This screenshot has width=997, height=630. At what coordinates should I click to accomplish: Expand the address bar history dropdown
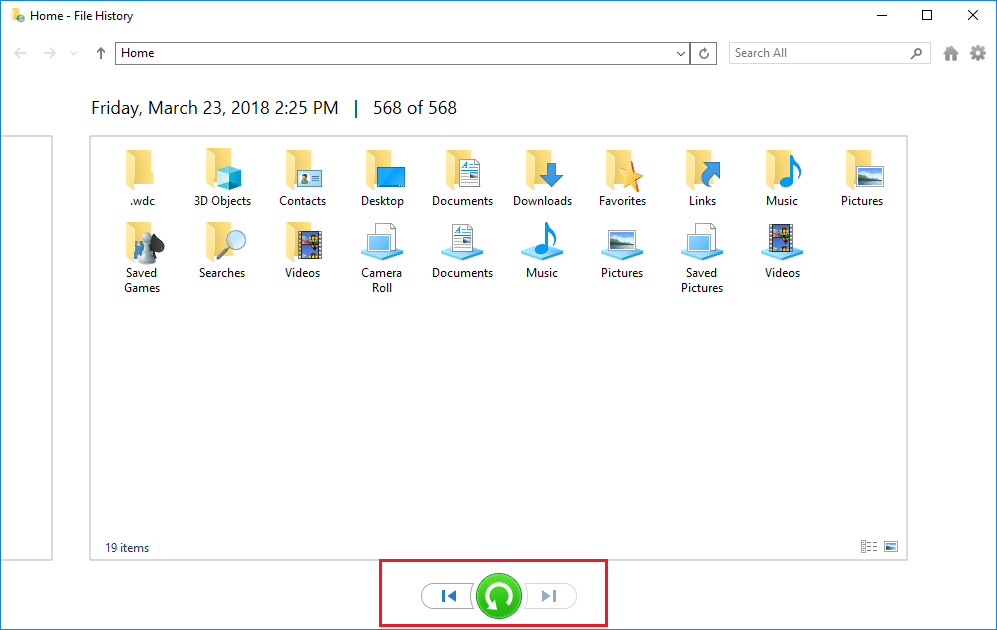[x=681, y=53]
